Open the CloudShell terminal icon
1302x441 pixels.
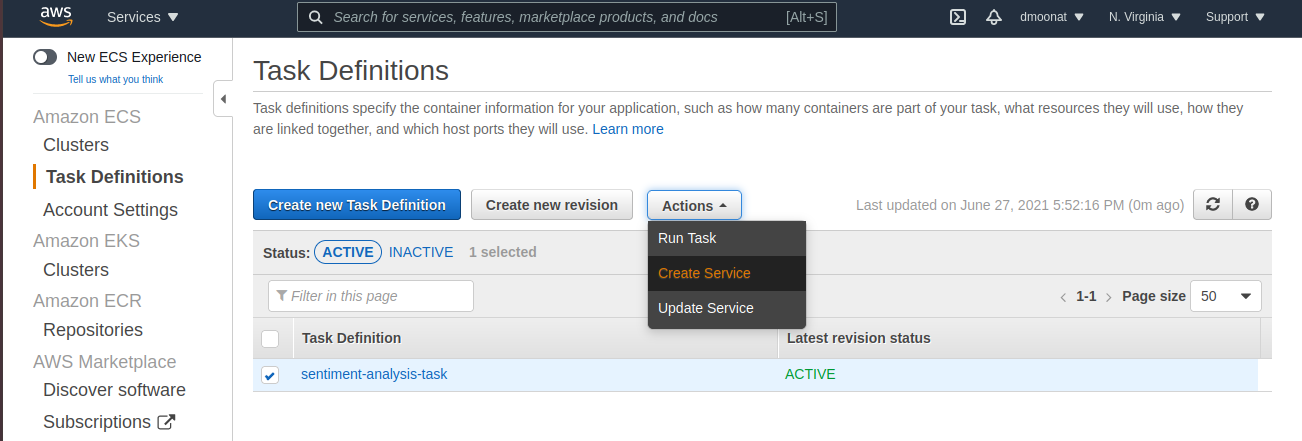point(957,17)
